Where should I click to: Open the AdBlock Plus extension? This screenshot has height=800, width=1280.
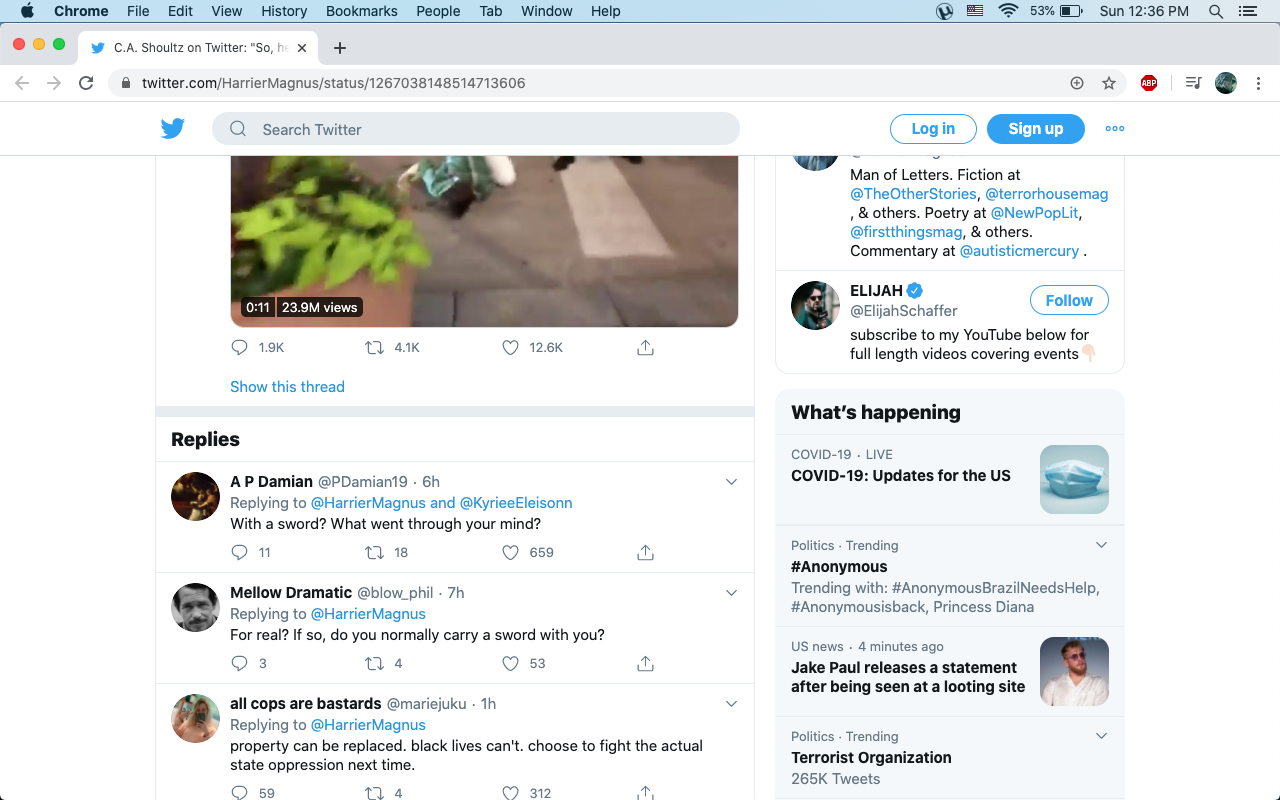1149,83
